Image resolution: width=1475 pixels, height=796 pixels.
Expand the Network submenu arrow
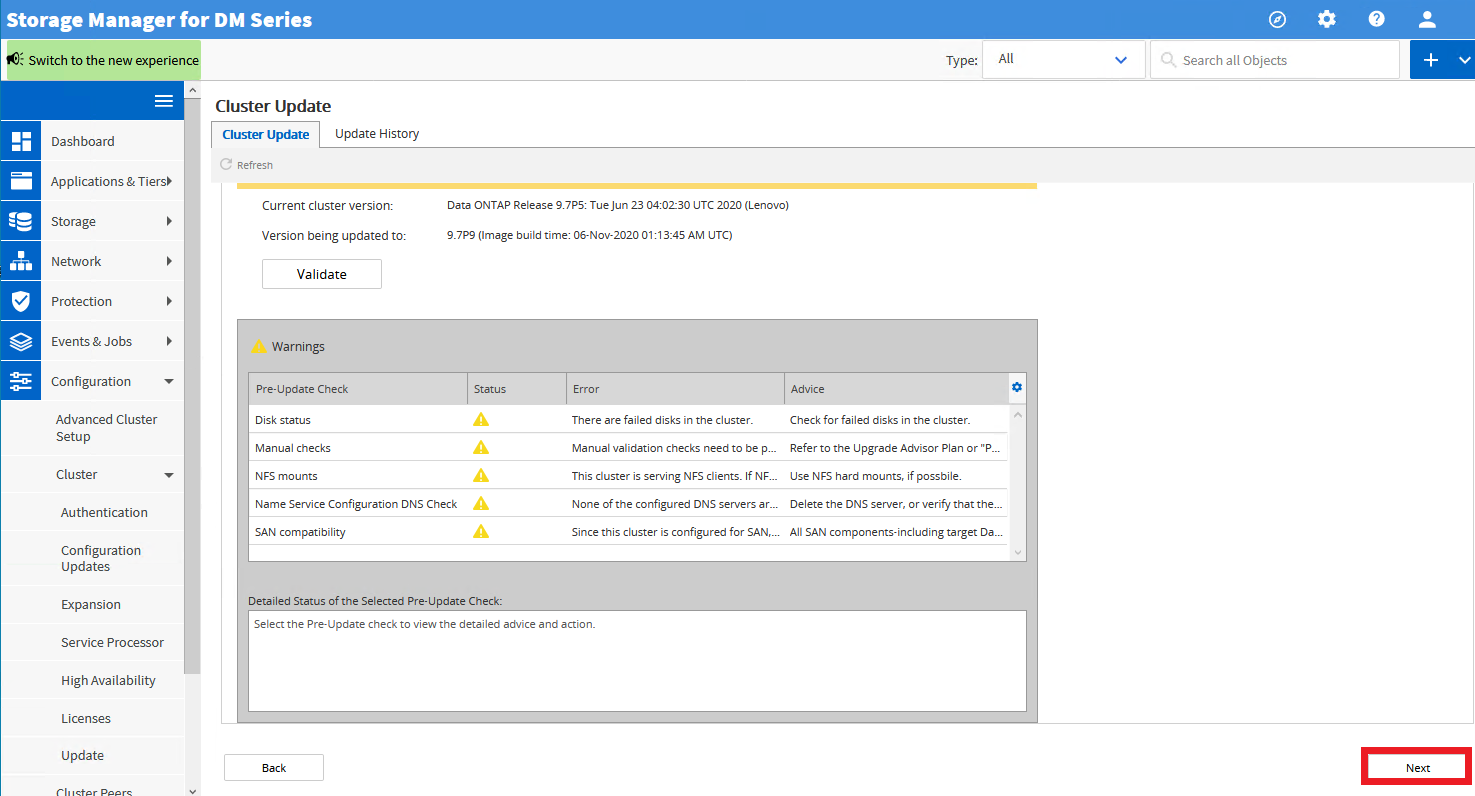click(169, 261)
